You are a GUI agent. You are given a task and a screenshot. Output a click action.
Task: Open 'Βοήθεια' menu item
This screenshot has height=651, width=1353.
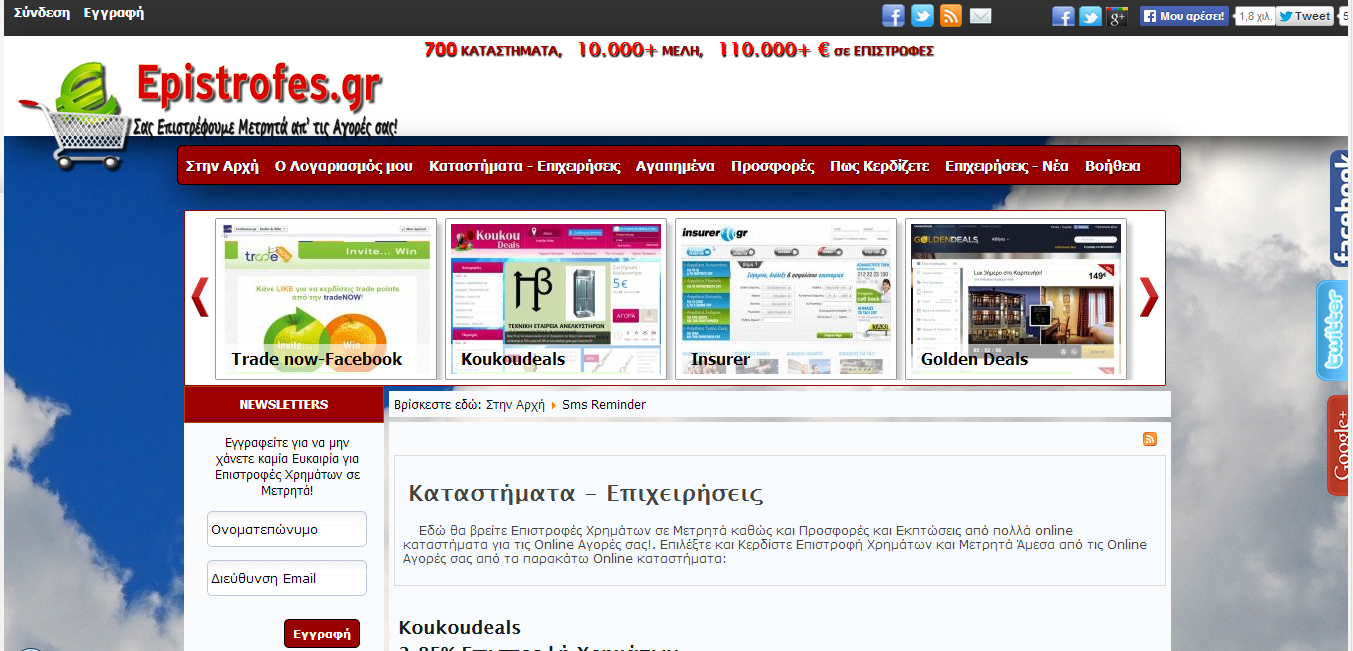point(1113,166)
